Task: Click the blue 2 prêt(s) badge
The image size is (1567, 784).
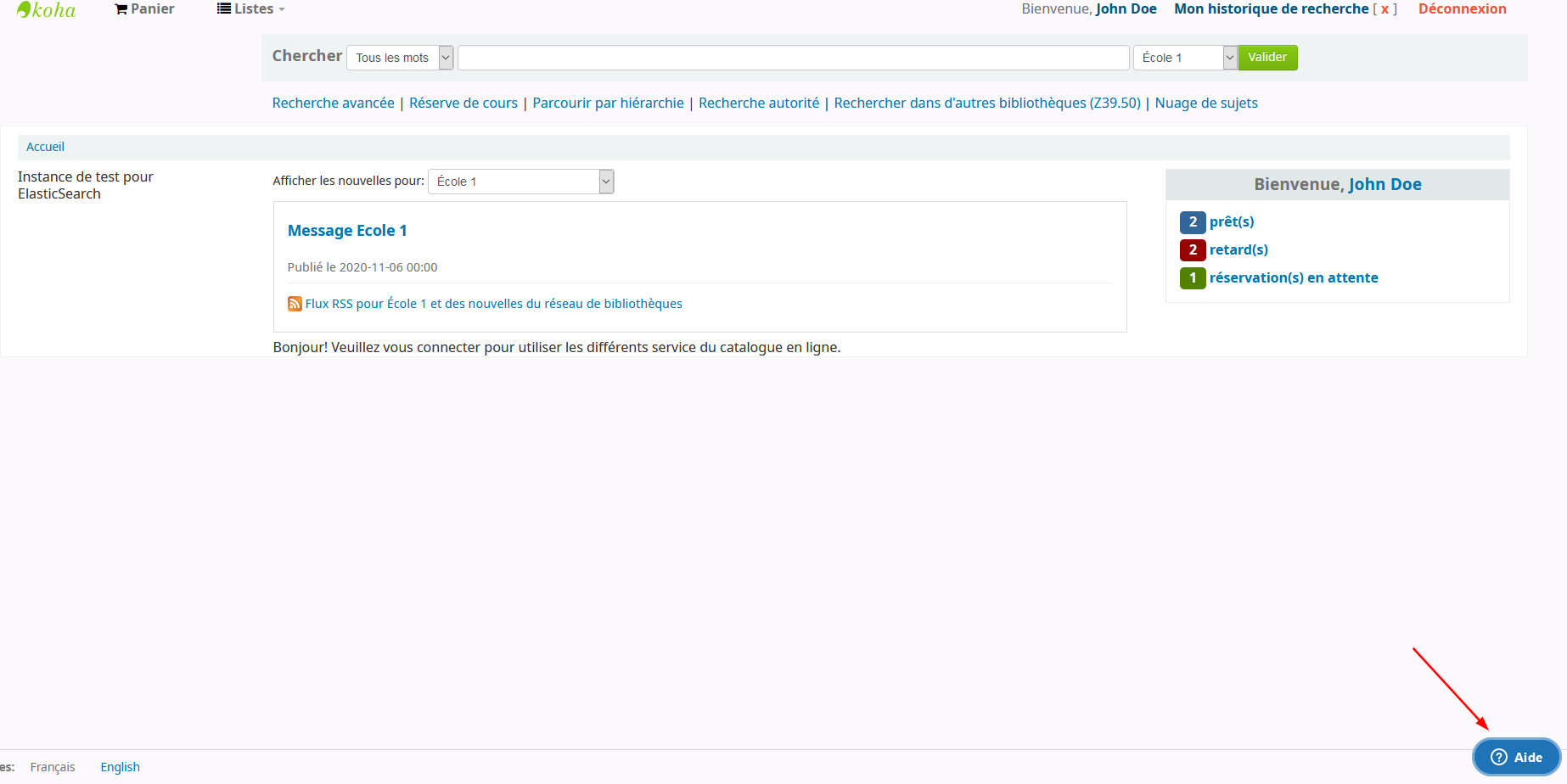Action: point(1193,222)
